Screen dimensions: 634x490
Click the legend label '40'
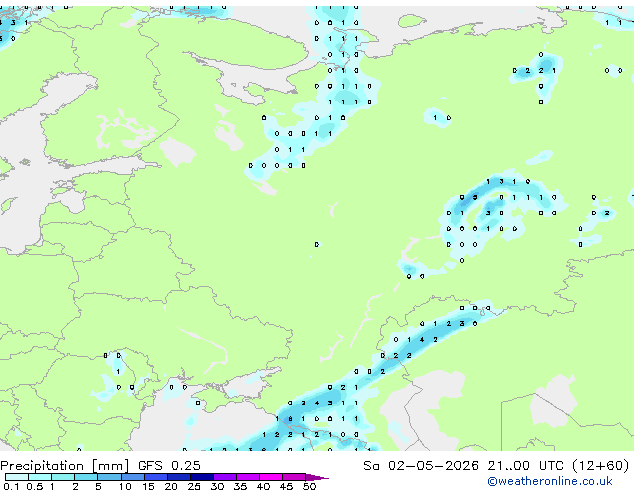(x=263, y=486)
